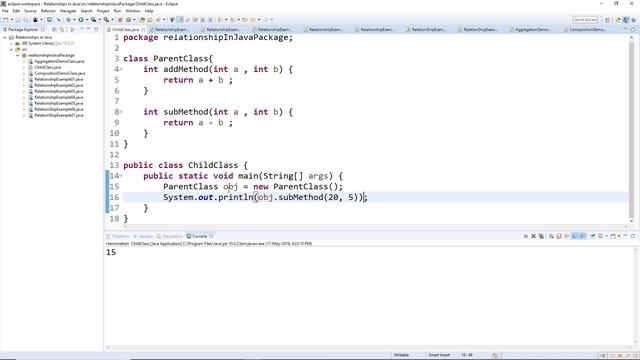Select RelationshipExample01.java in Package Explorer
640x360 pixels.
click(x=58, y=79)
